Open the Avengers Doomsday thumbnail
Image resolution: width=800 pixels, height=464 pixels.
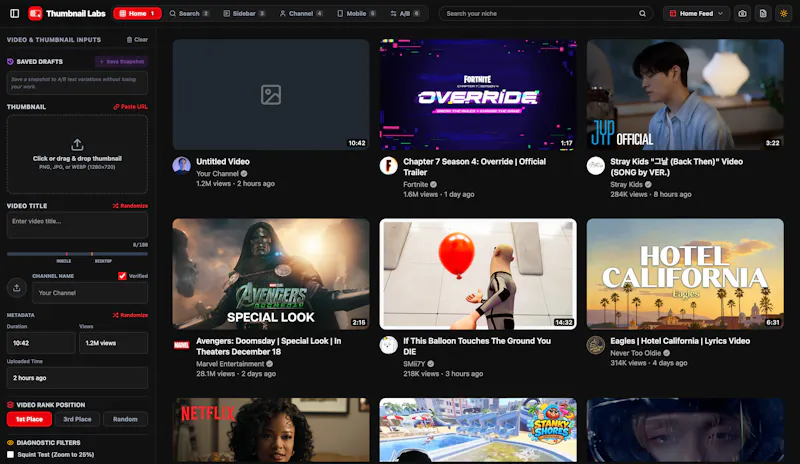click(271, 274)
